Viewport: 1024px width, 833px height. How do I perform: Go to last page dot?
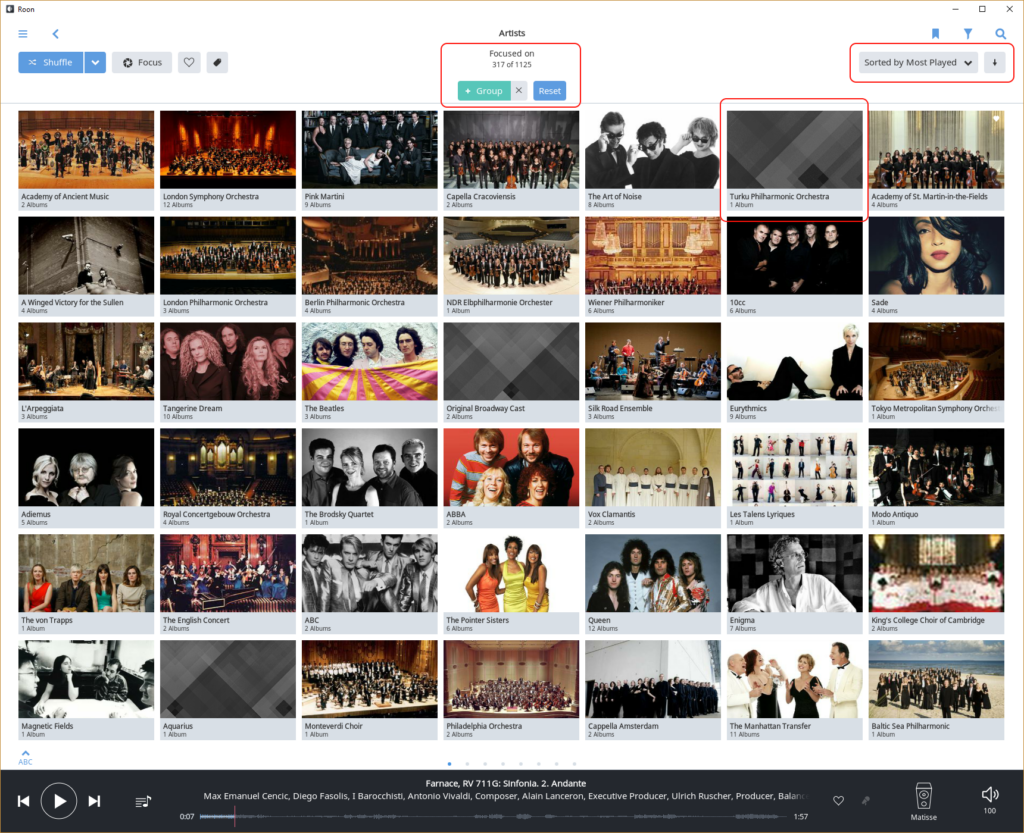(x=574, y=764)
